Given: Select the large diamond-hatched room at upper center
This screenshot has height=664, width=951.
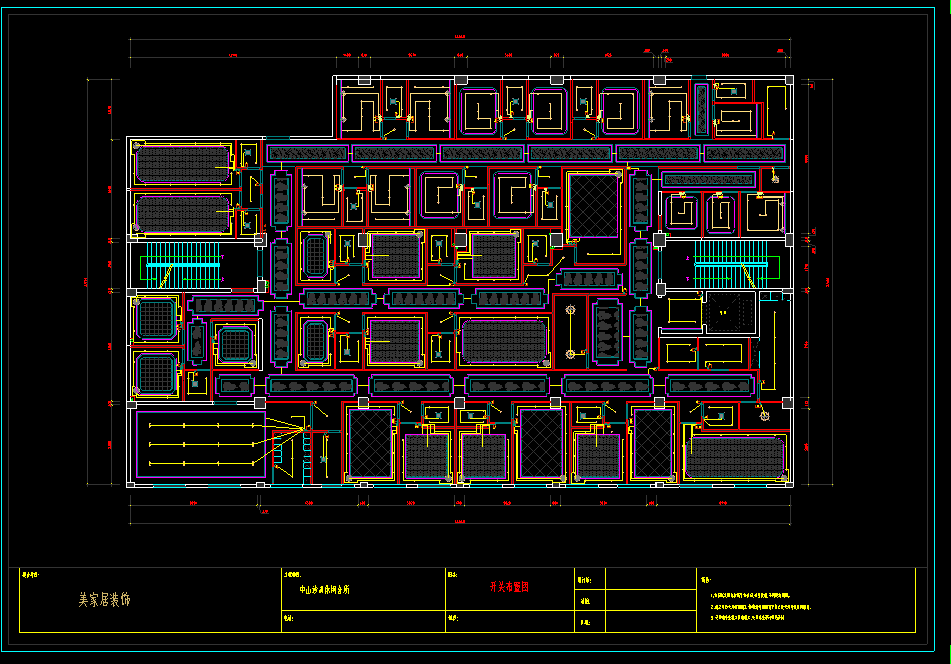Looking at the screenshot, I should (x=593, y=205).
